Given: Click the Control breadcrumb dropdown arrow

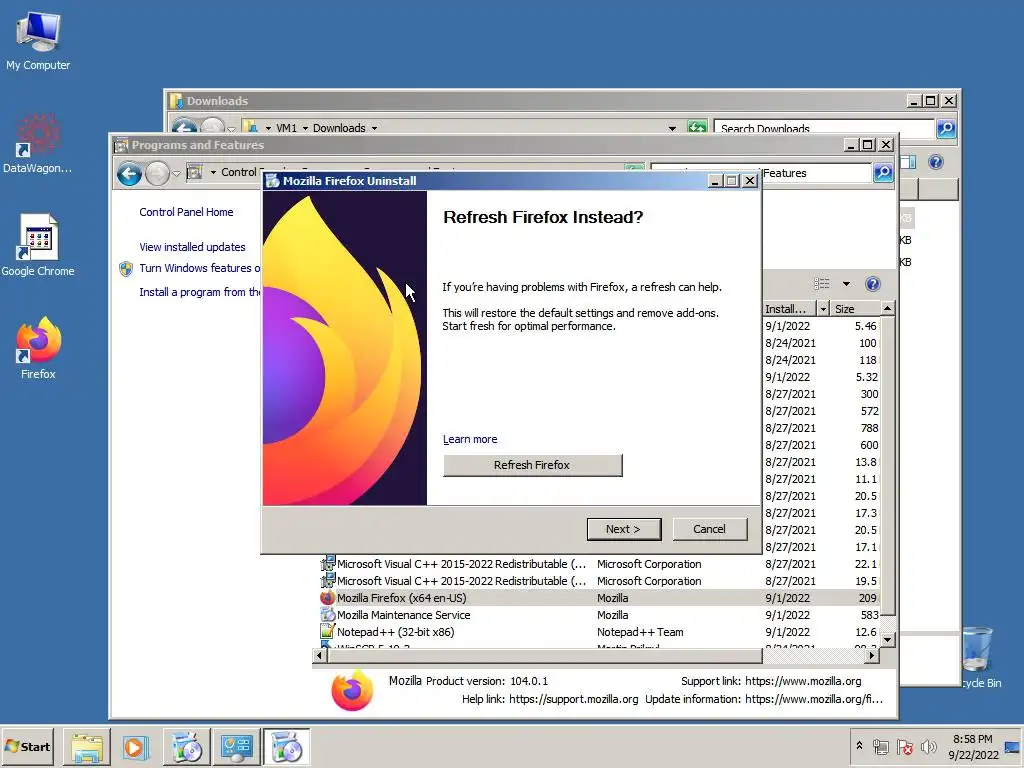Looking at the screenshot, I should 213,172.
